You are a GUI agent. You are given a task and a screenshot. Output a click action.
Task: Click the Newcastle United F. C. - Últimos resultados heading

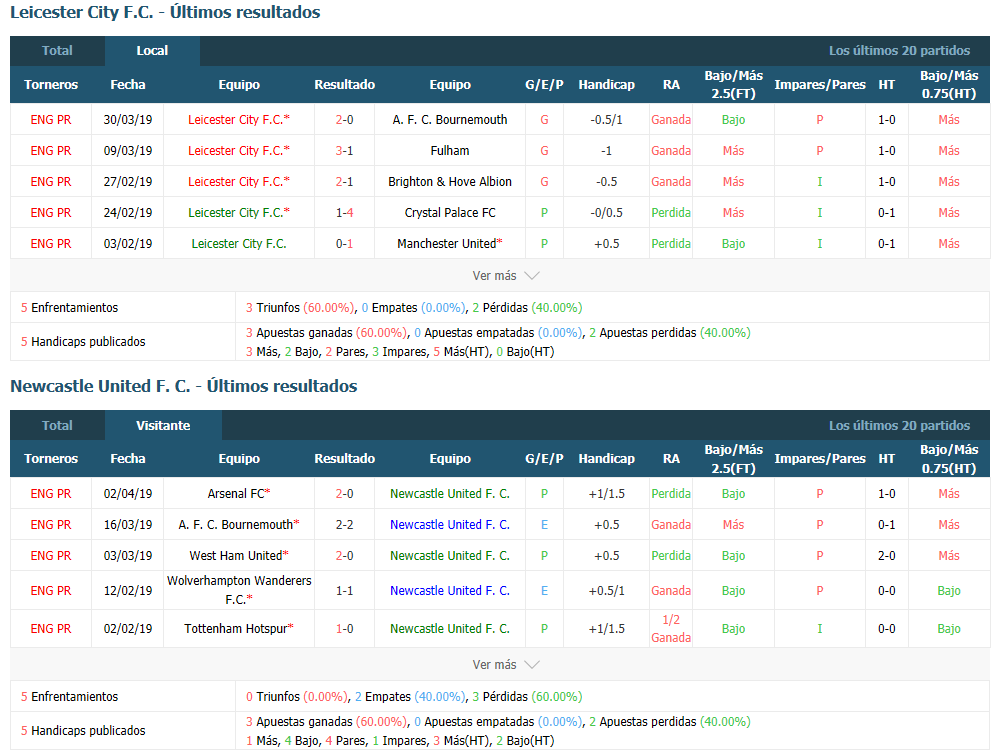[x=183, y=386]
